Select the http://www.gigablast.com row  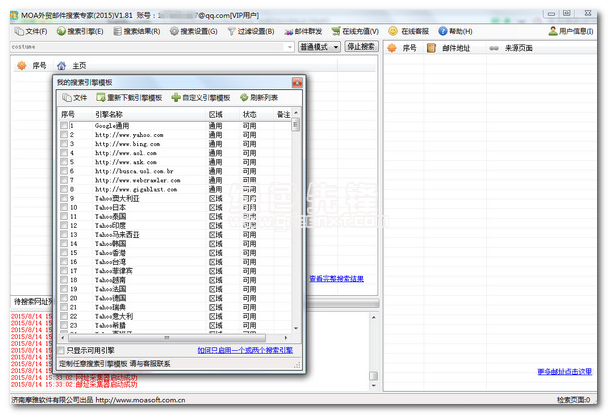175,189
